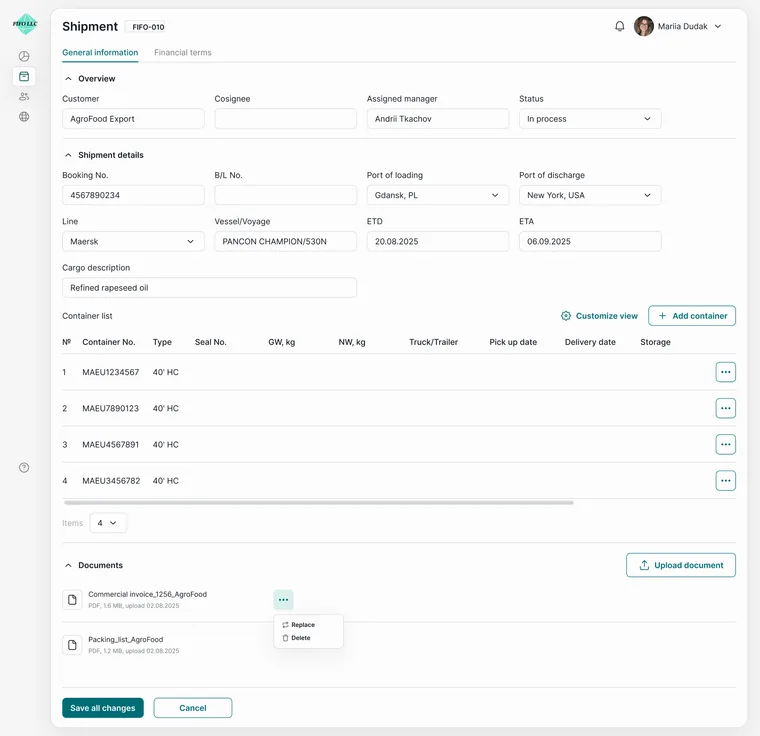The height and width of the screenshot is (736, 760).
Task: Open the shipments box icon in sidebar
Action: pos(24,76)
